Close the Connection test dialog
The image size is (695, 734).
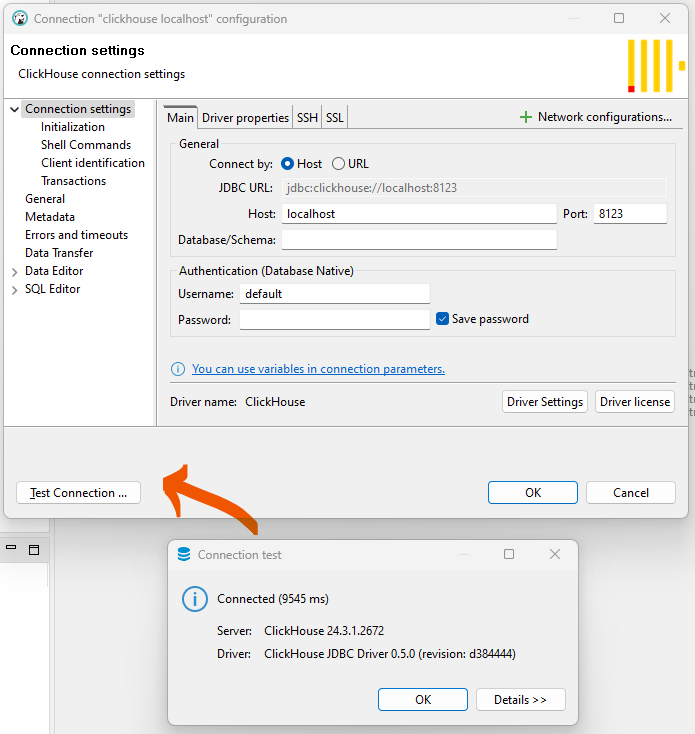pos(555,554)
